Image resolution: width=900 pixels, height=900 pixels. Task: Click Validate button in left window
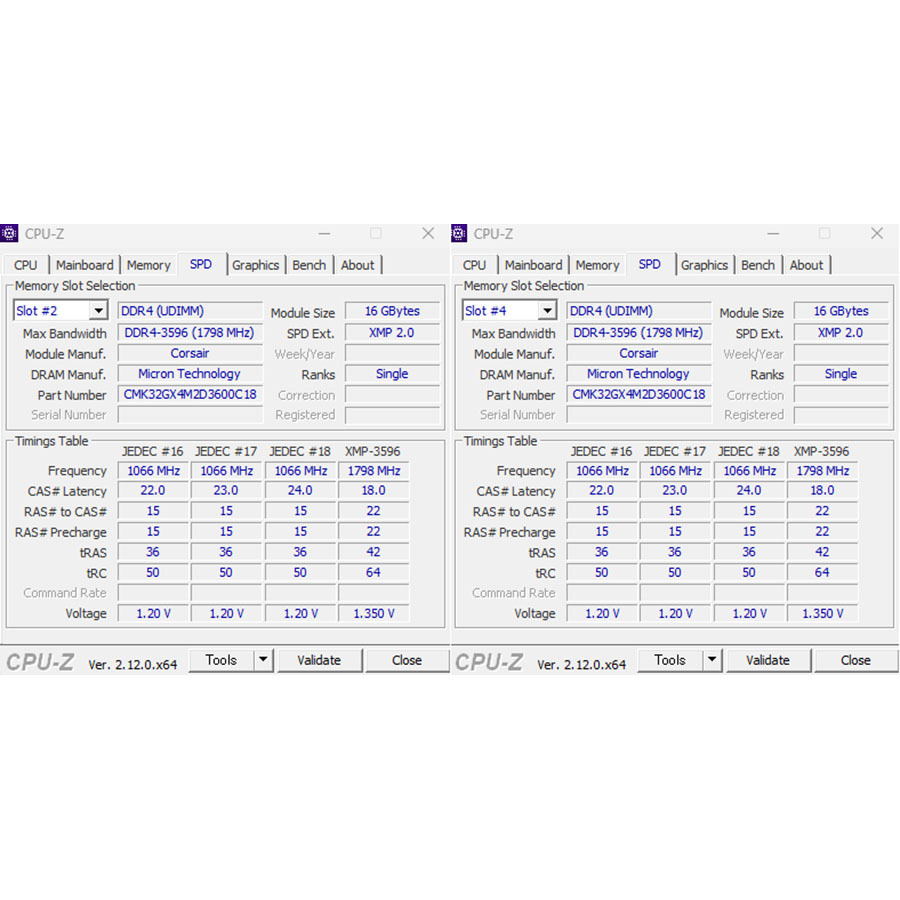[x=319, y=660]
